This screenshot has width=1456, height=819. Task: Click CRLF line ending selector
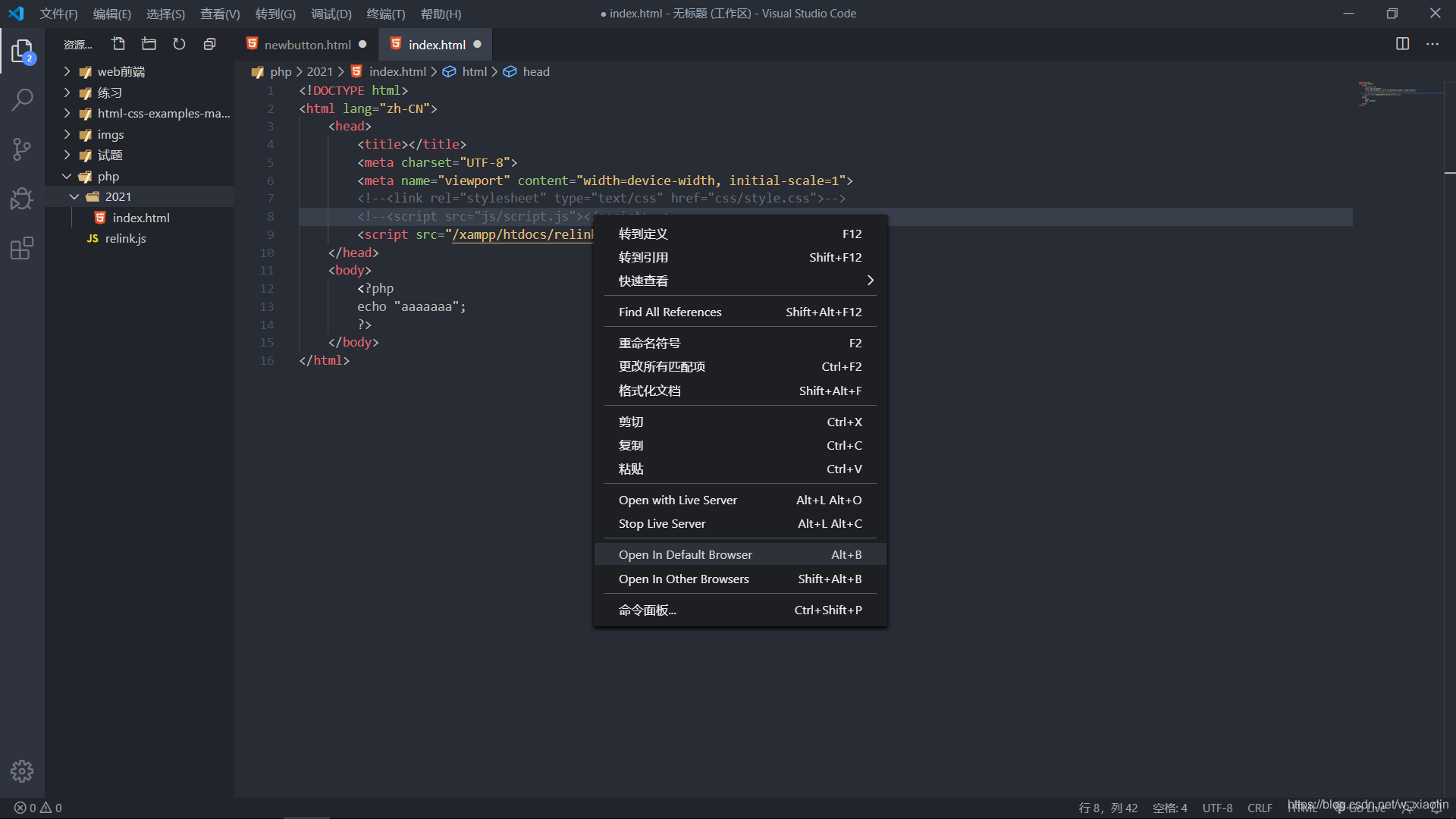(1260, 808)
